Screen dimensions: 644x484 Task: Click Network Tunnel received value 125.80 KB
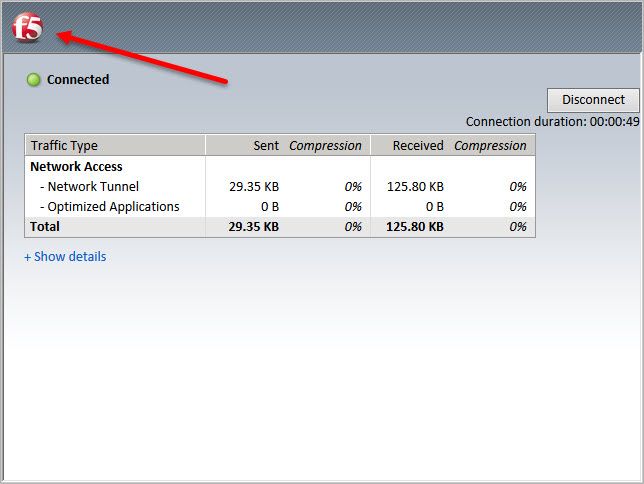coord(415,187)
